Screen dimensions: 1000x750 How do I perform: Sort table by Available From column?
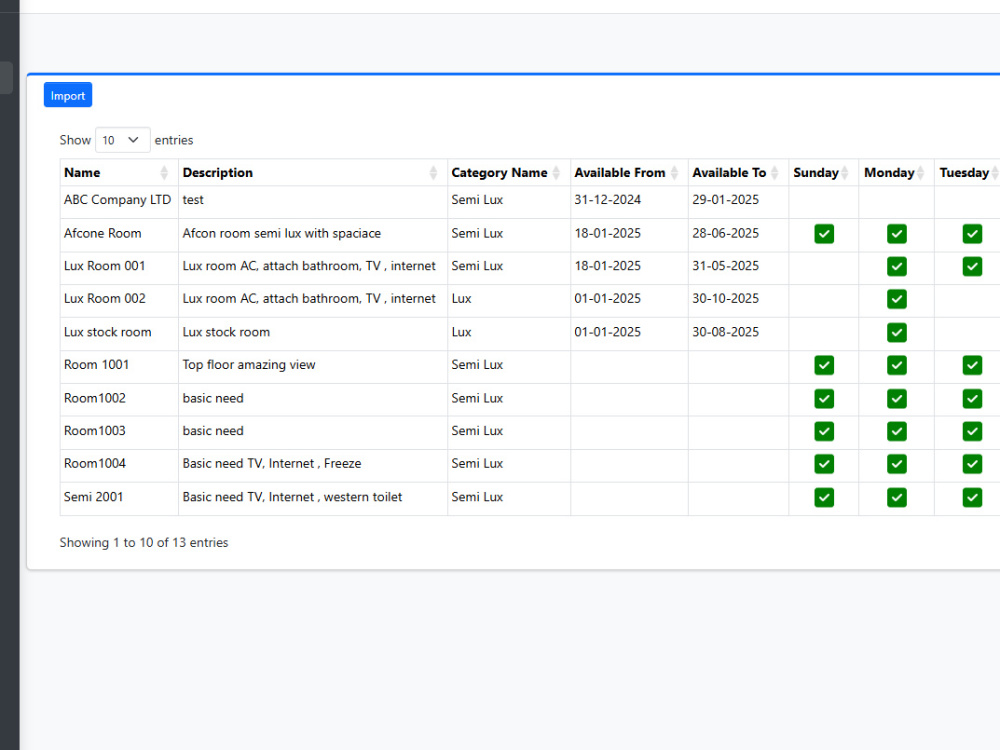(x=629, y=172)
